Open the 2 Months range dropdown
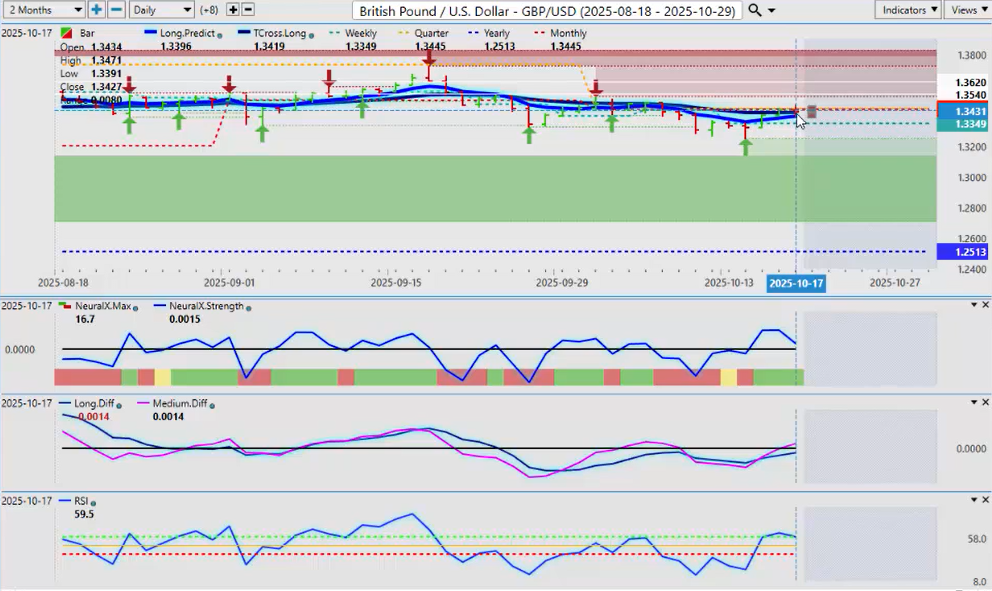This screenshot has width=992, height=591. click(x=44, y=9)
